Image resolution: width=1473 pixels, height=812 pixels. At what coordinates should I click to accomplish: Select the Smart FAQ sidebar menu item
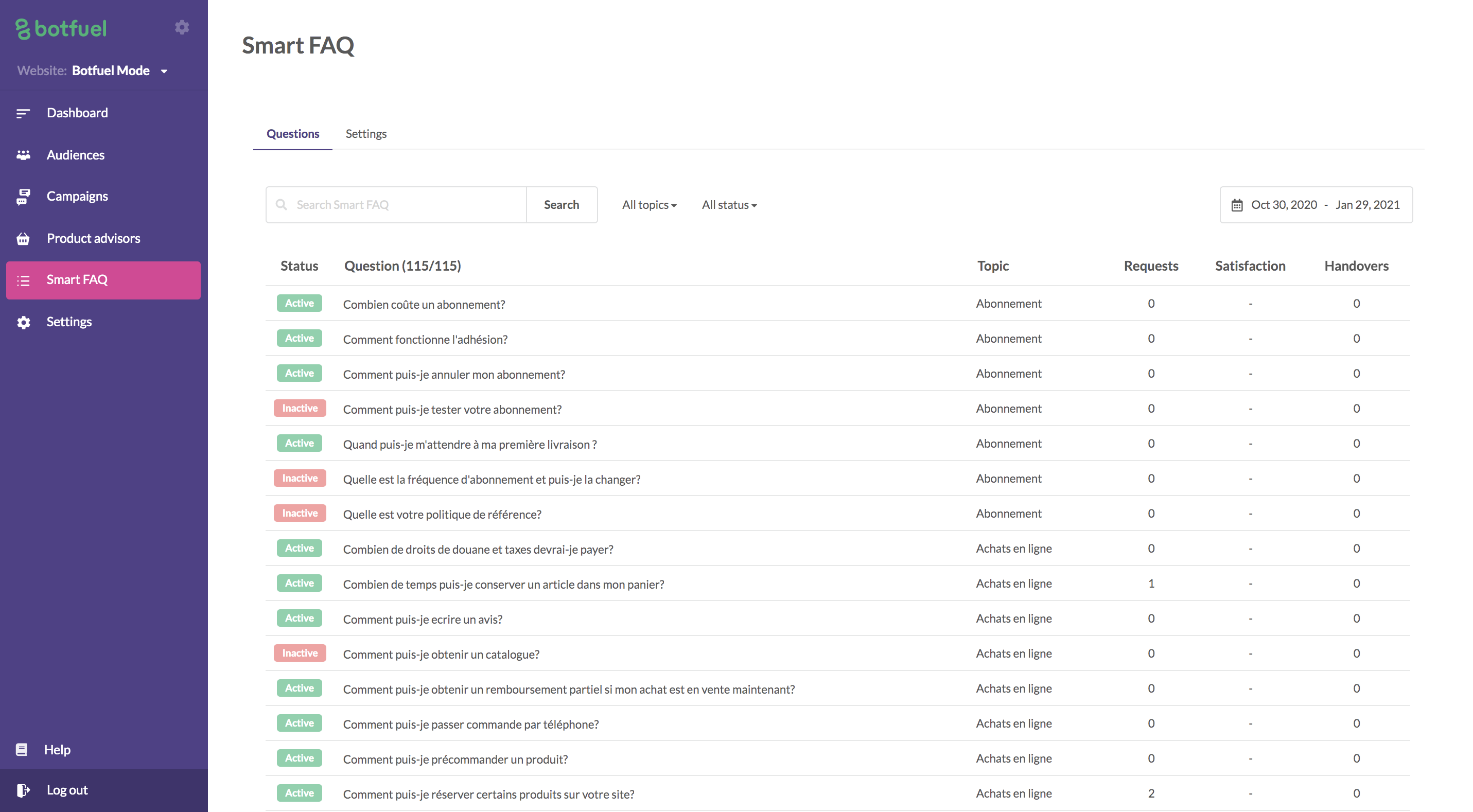point(103,280)
